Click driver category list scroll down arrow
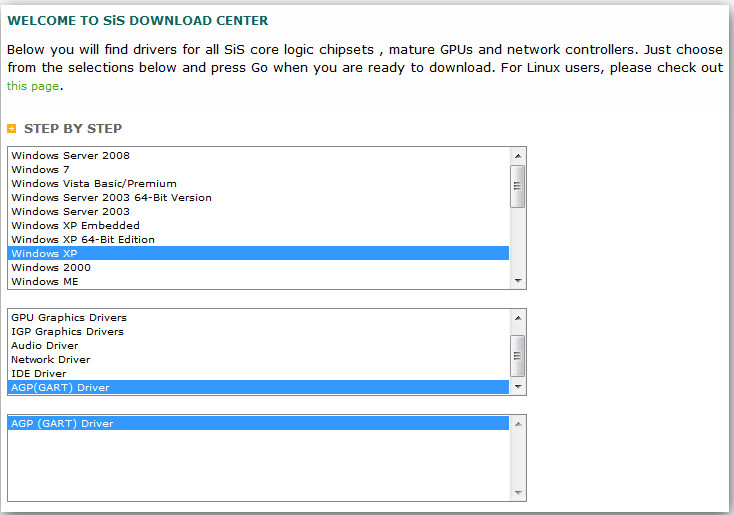The width and height of the screenshot is (734, 515). (518, 387)
